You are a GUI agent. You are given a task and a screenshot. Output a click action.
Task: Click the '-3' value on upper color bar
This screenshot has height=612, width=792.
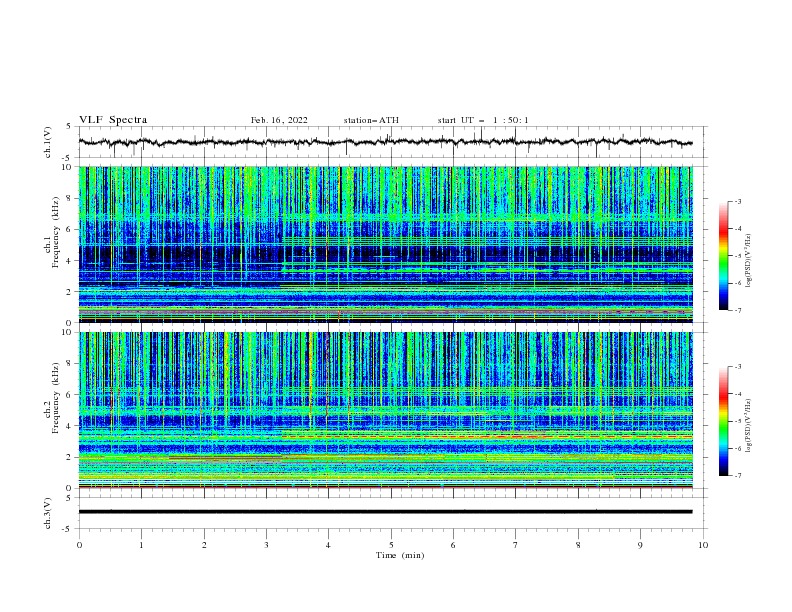point(738,201)
